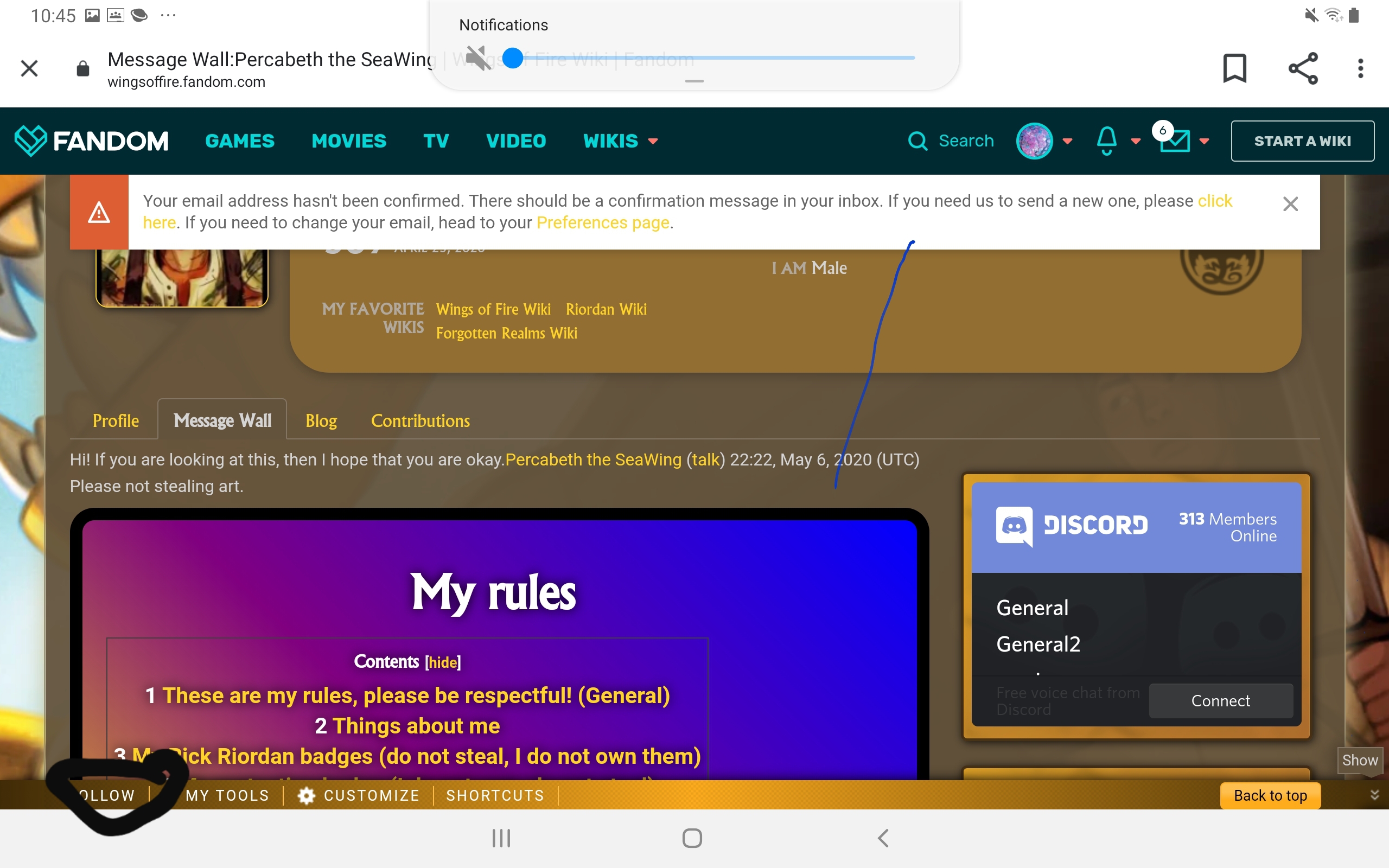Switch to the Profile tab
This screenshot has width=1389, height=868.
(116, 421)
